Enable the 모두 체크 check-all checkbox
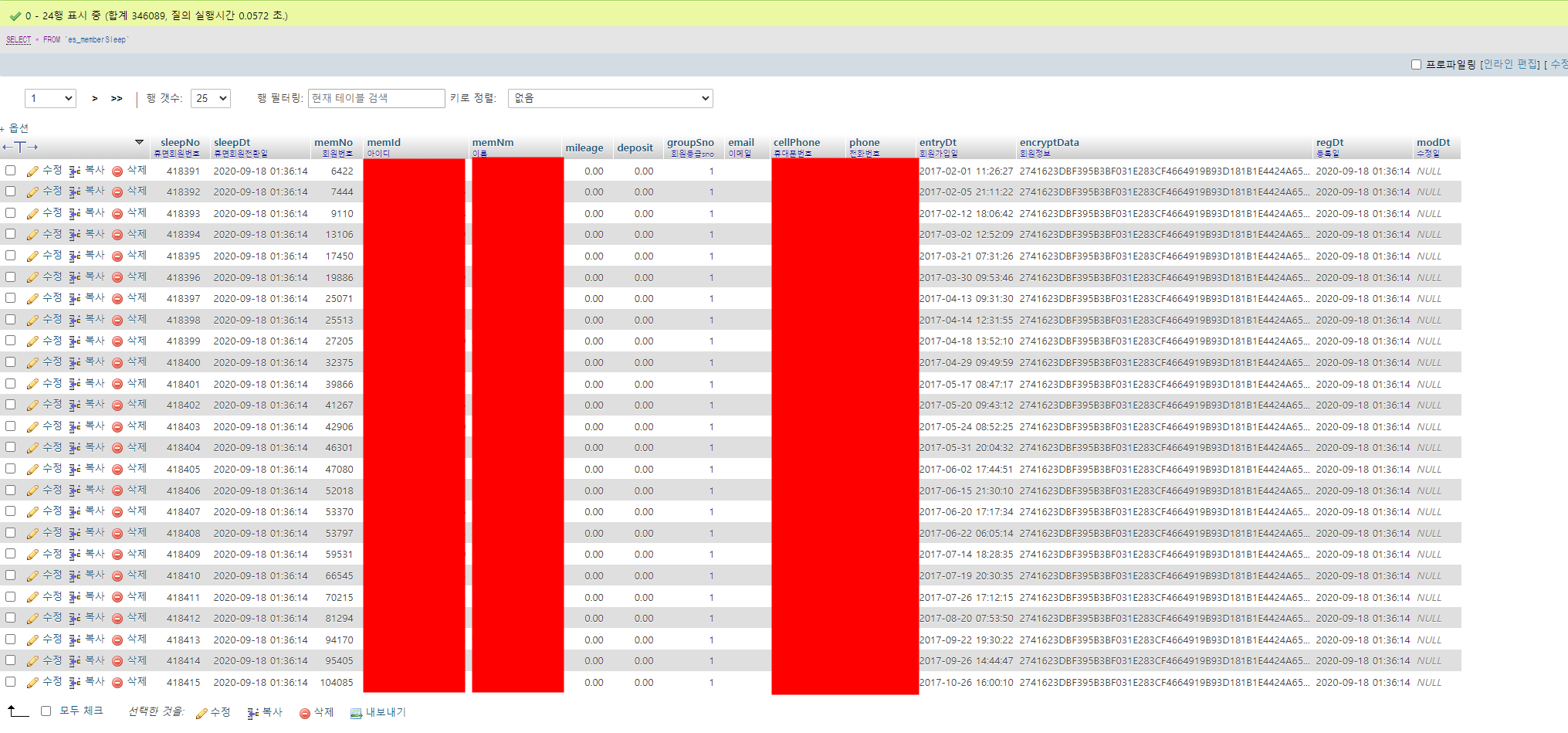The width and height of the screenshot is (1568, 733). coord(46,711)
